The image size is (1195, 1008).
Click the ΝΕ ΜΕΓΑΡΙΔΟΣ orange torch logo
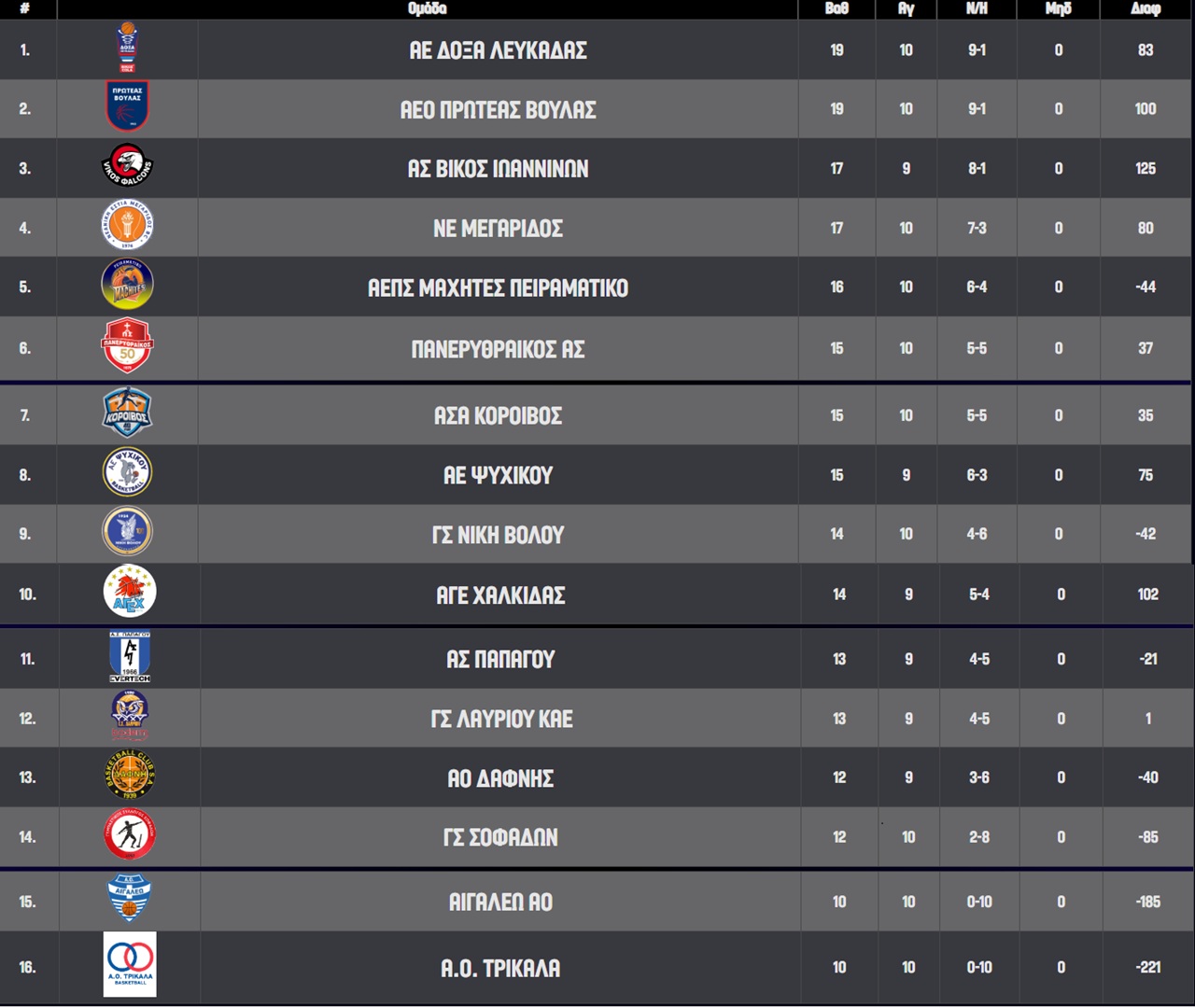127,226
